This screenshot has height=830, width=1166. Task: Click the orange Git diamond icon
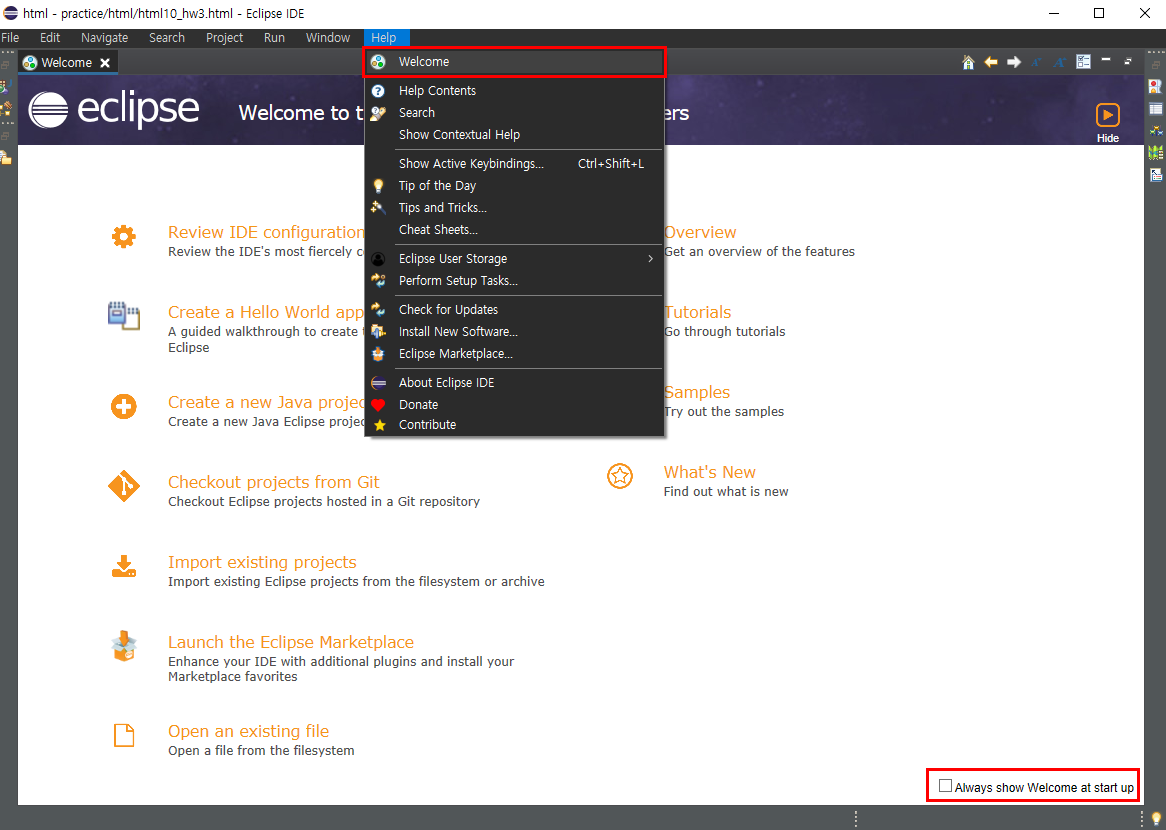[x=123, y=486]
